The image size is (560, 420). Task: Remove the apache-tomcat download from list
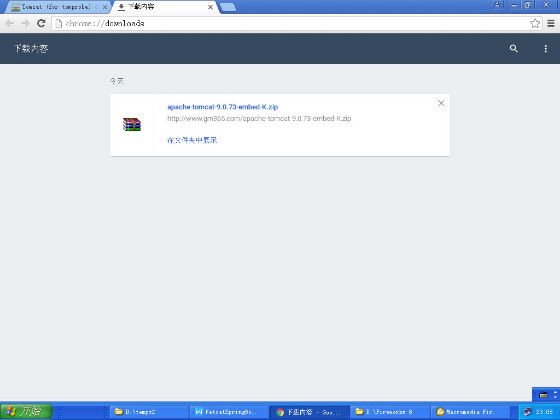click(x=441, y=103)
